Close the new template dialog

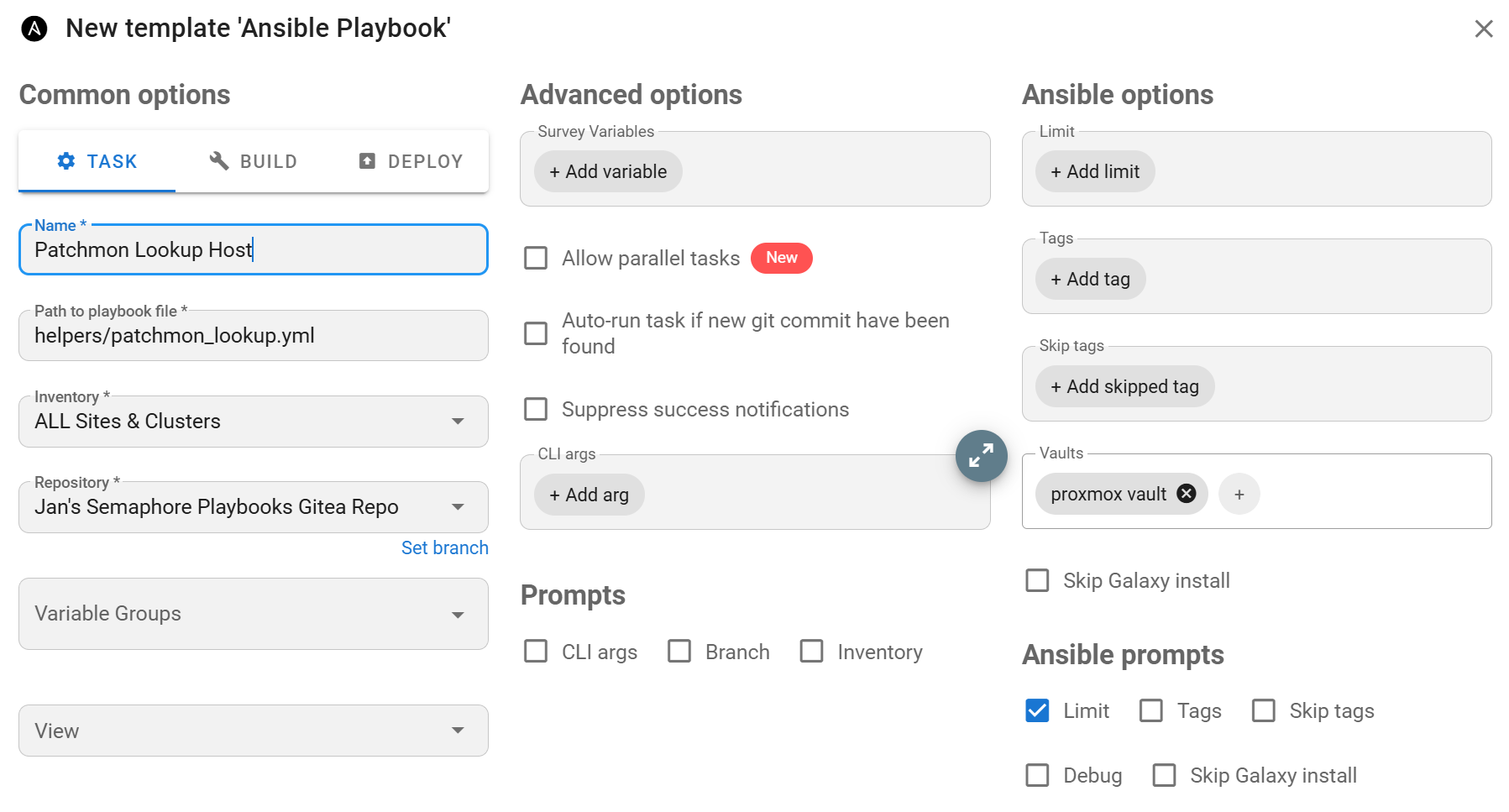tap(1484, 29)
